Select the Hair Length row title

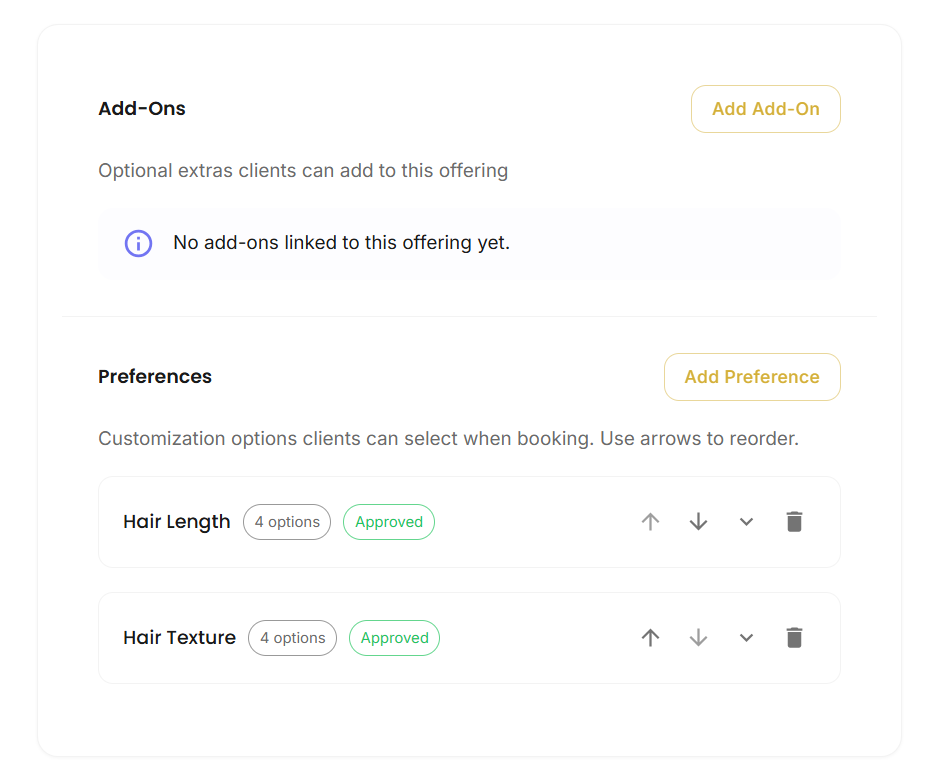176,522
